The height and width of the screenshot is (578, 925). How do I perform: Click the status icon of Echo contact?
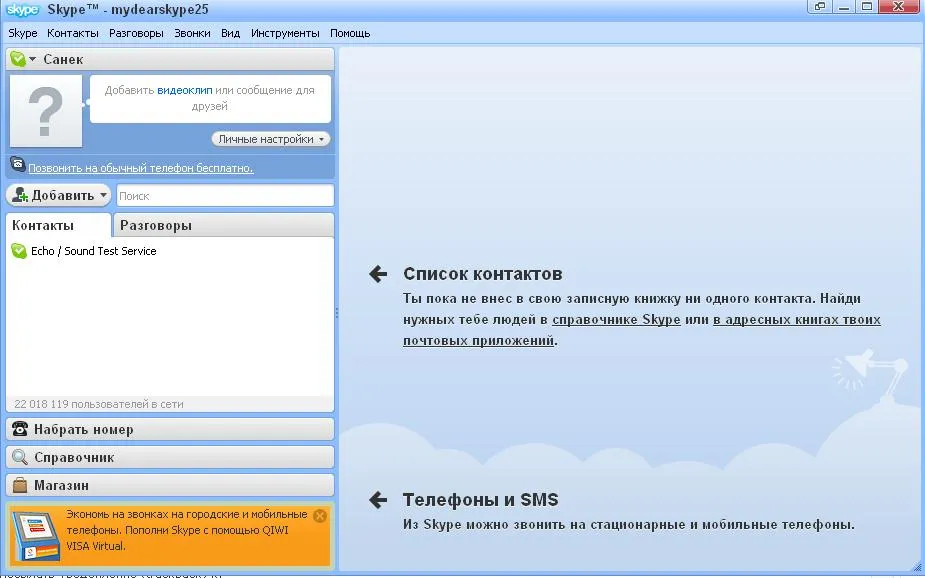19,251
